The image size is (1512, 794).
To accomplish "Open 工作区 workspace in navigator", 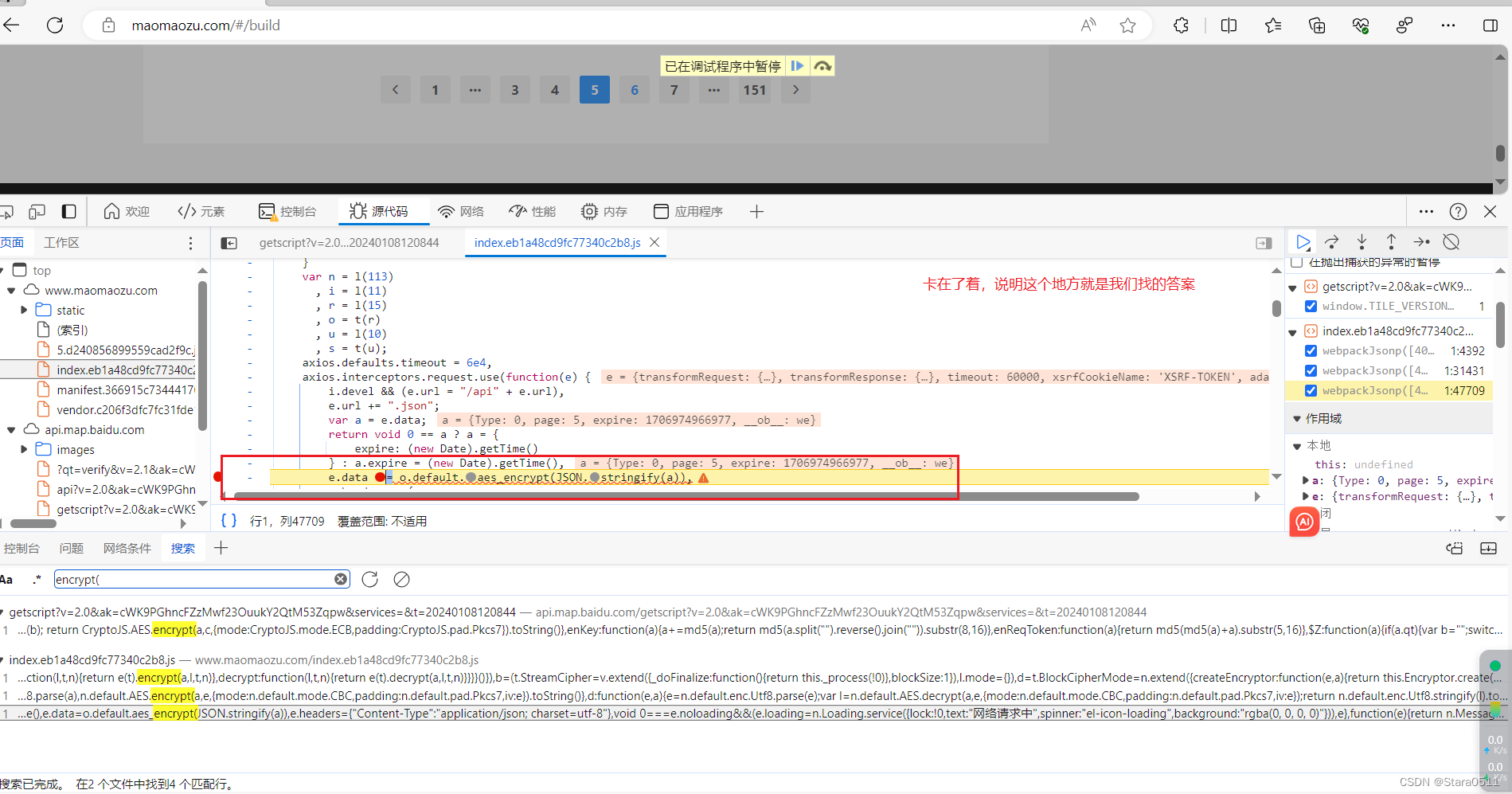I will click(61, 243).
